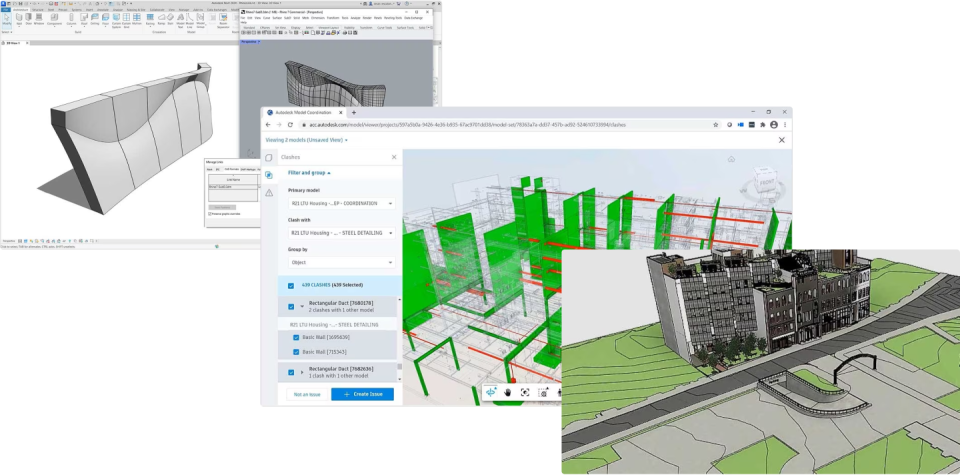Click the issues warning triangle icon

(x=269, y=192)
